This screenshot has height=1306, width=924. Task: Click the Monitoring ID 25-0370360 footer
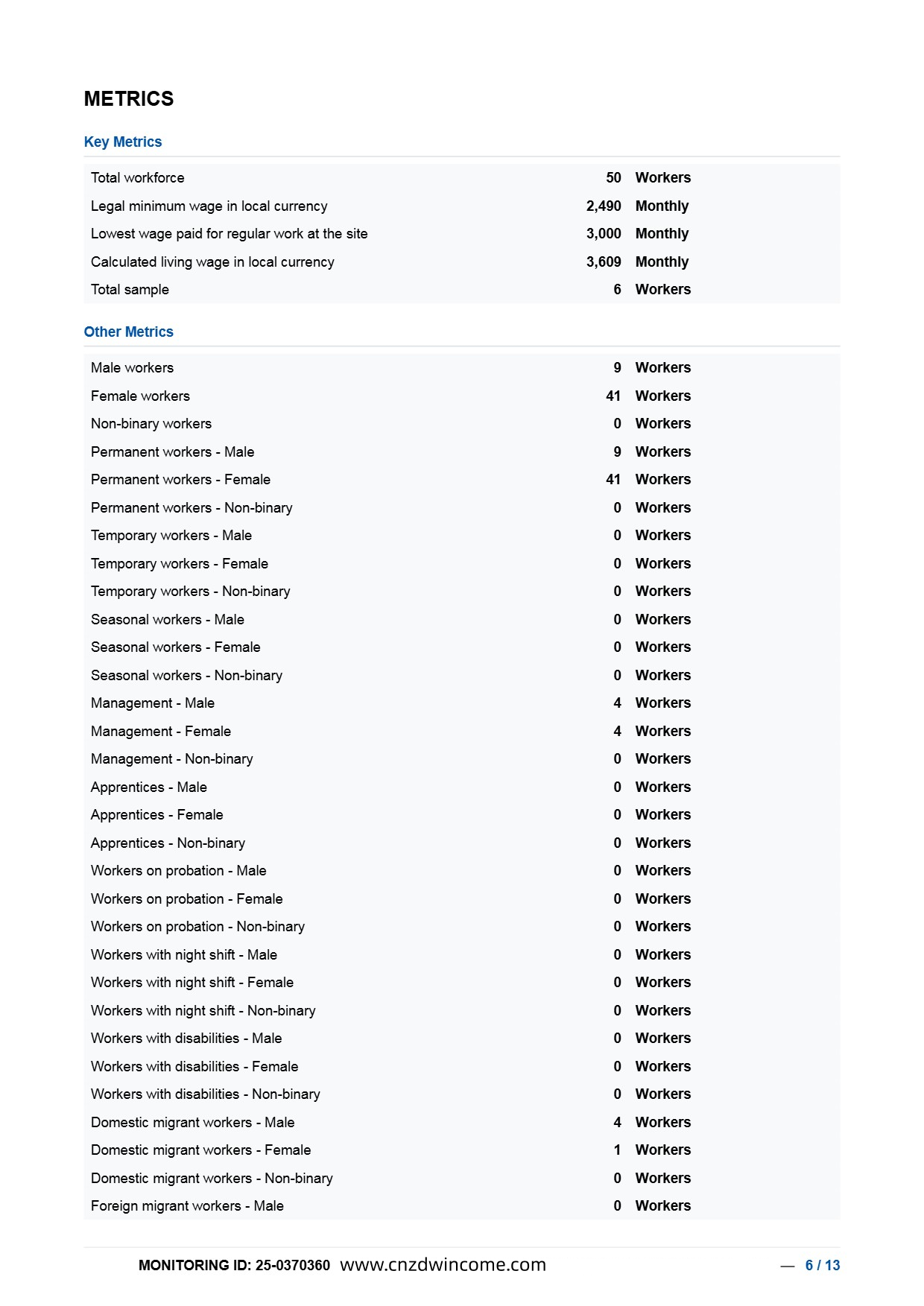tap(234, 1265)
